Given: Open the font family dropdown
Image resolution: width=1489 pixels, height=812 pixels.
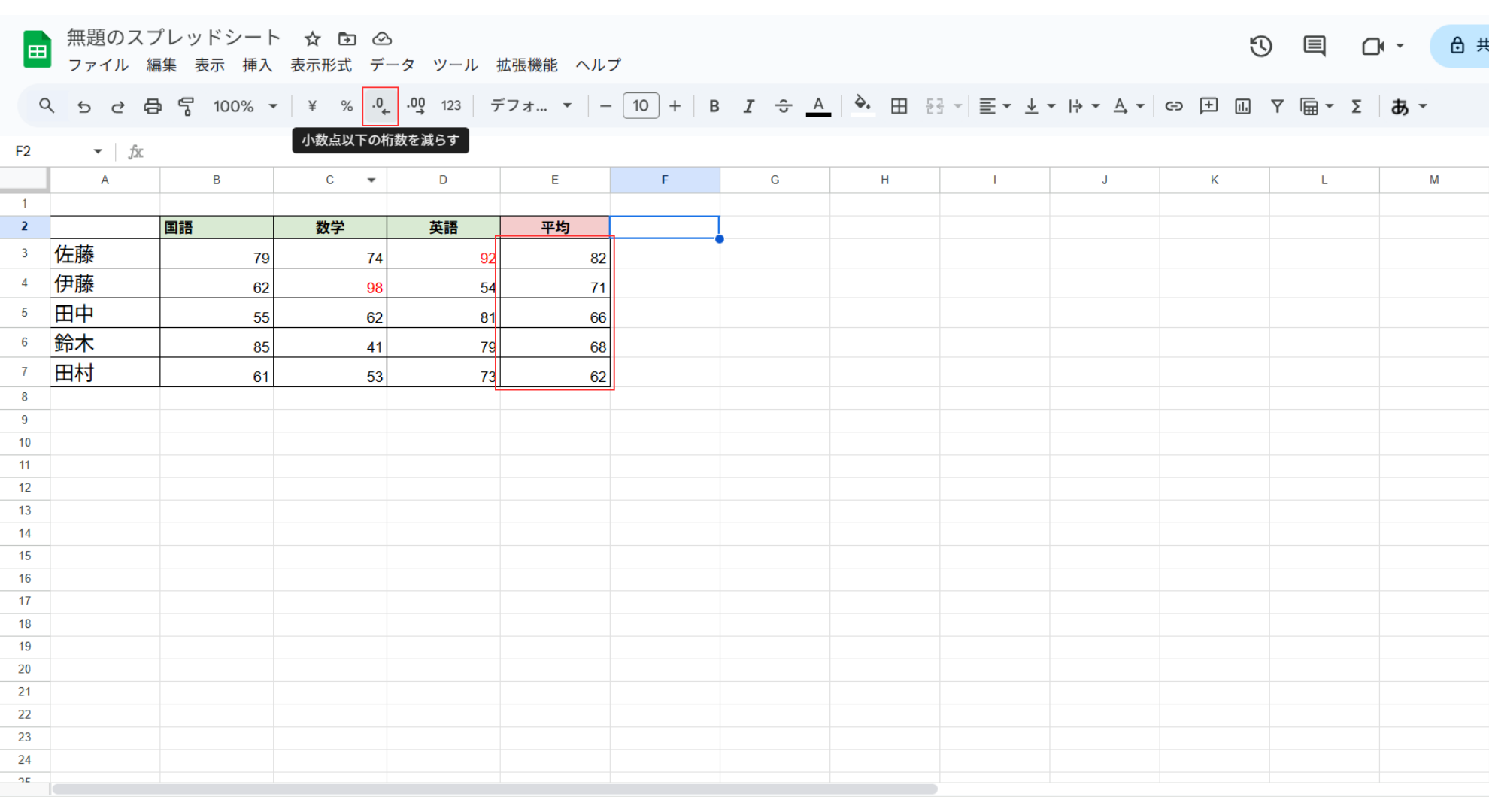Looking at the screenshot, I should [531, 106].
